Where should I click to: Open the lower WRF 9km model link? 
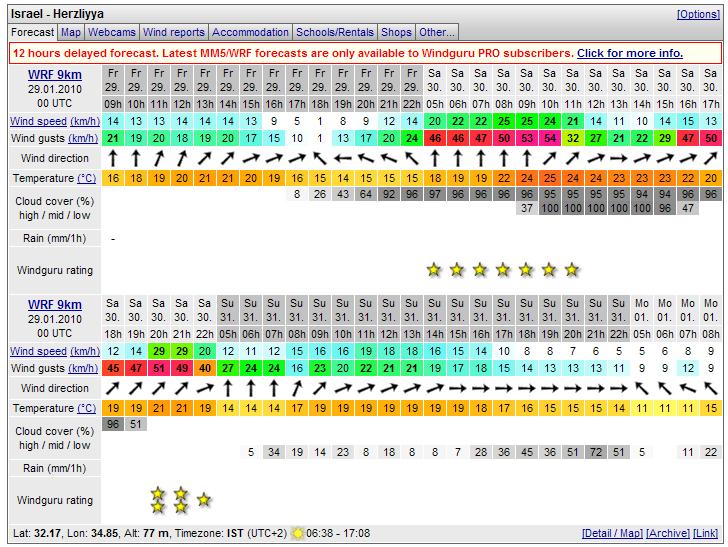coord(55,305)
